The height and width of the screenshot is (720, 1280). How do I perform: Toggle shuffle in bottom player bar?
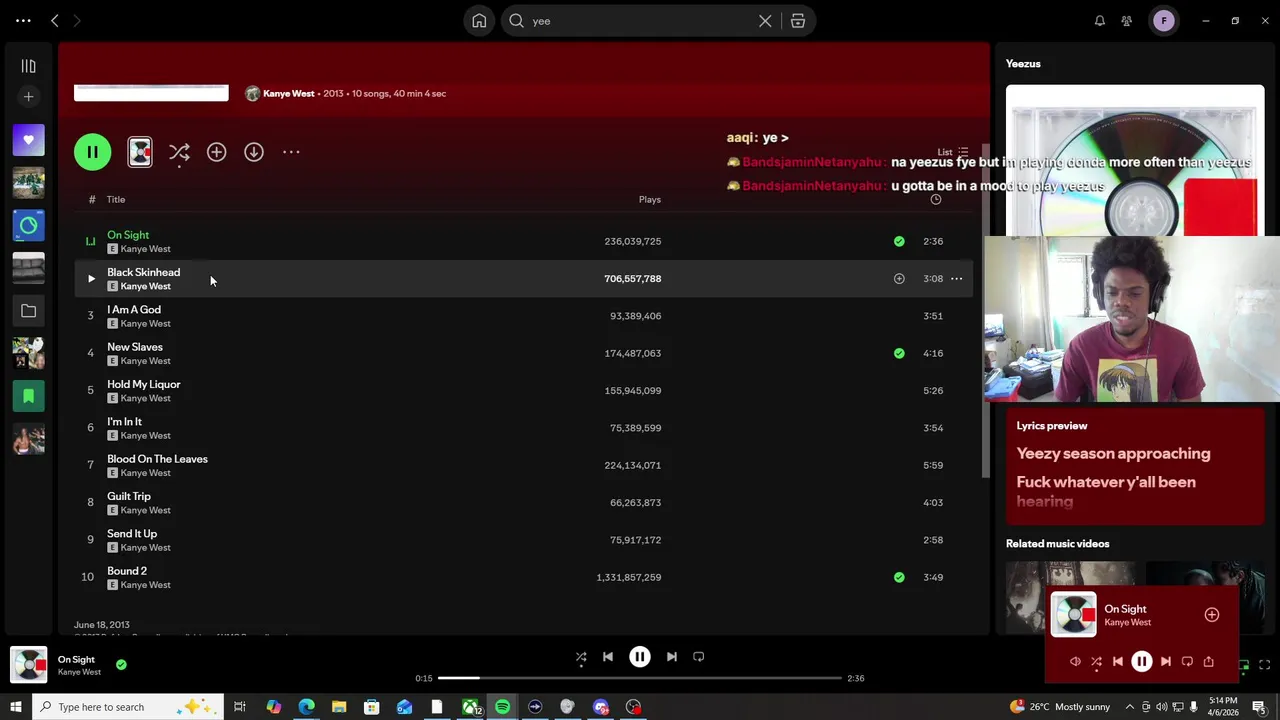(581, 657)
